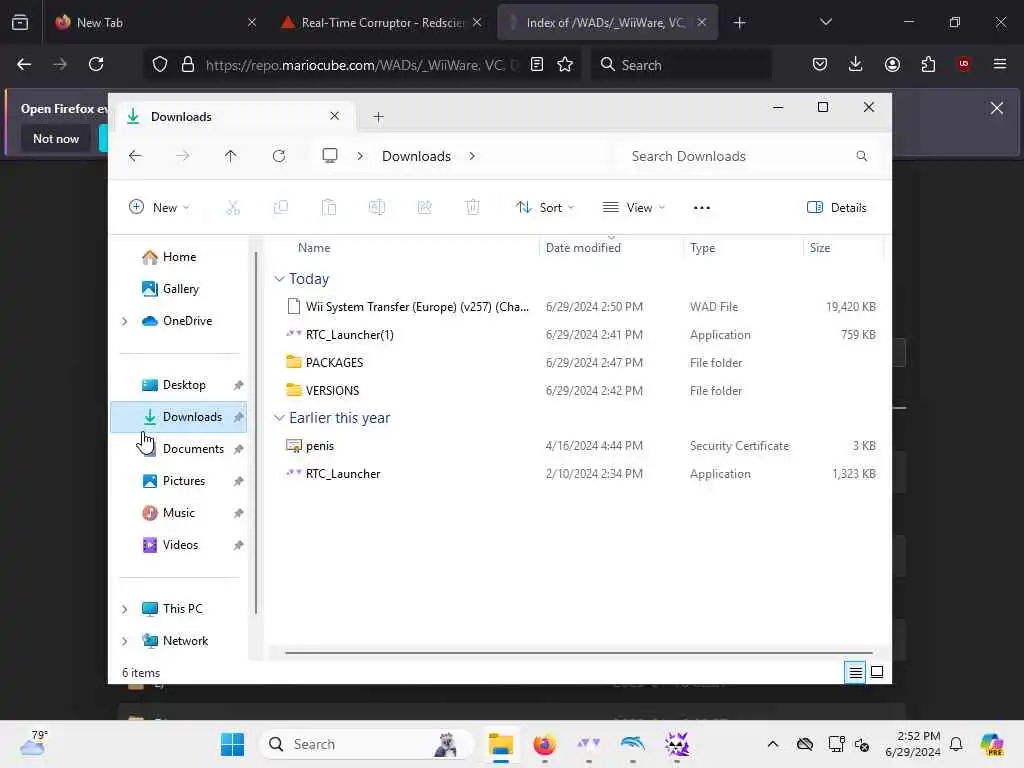Show hidden system tray icons
The height and width of the screenshot is (768, 1024).
click(773, 744)
